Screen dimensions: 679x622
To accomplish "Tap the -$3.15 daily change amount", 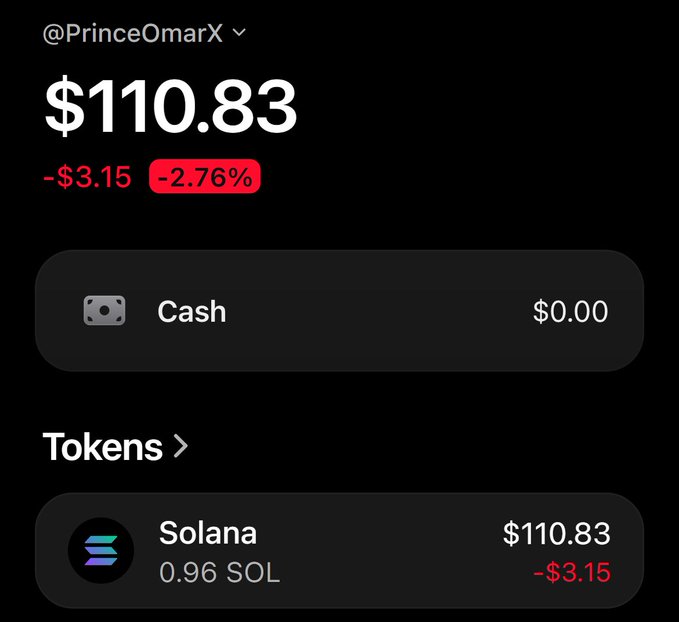I will (87, 177).
